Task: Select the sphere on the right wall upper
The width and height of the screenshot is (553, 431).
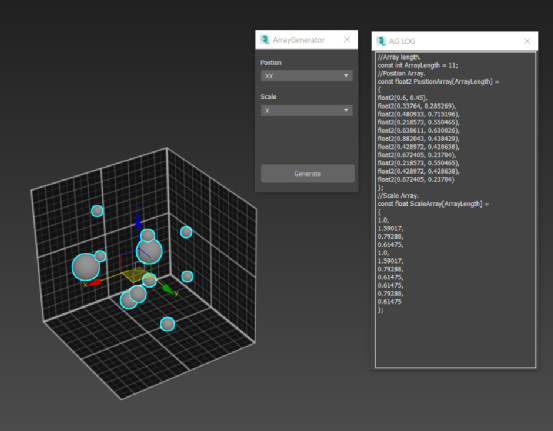Action: (x=186, y=232)
